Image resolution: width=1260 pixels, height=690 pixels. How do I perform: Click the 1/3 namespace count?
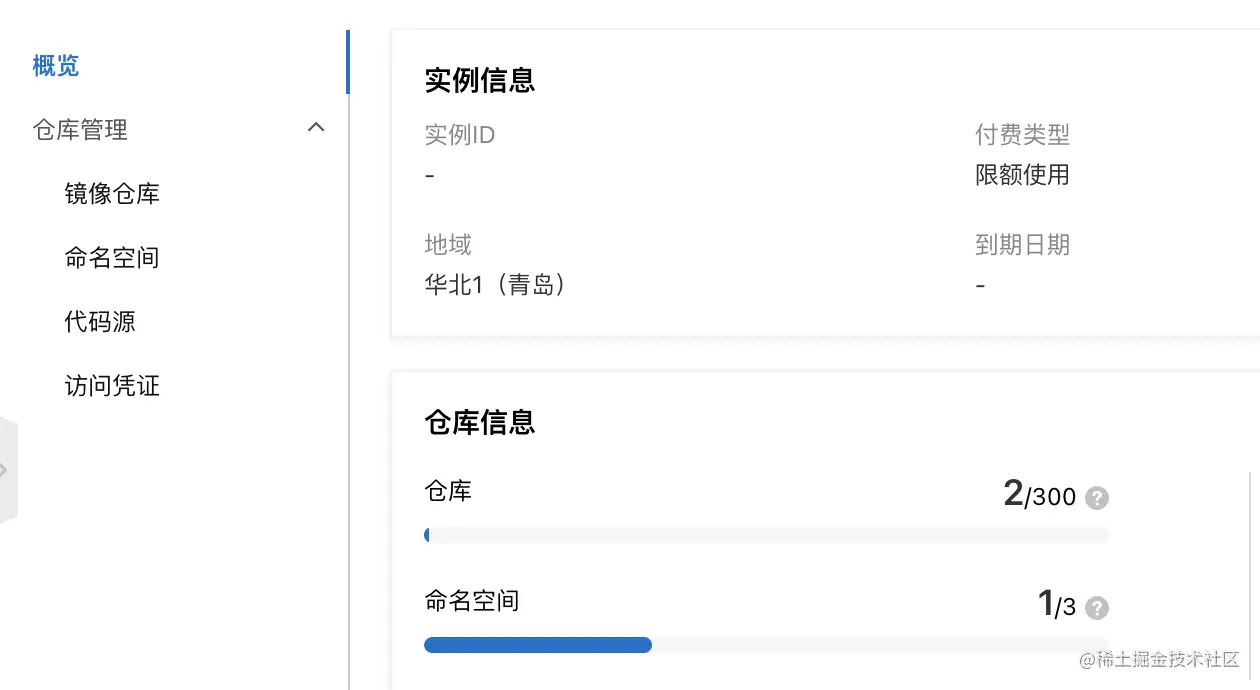(x=1057, y=605)
